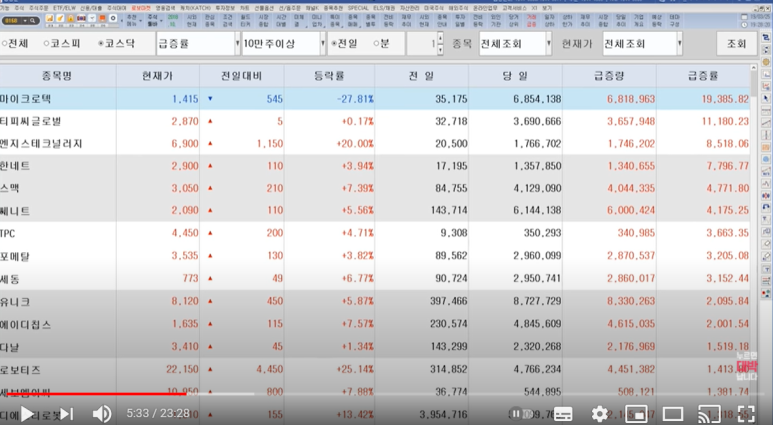This screenshot has height=425, width=773.
Task: Increase the period stepper value
Action: point(440,38)
